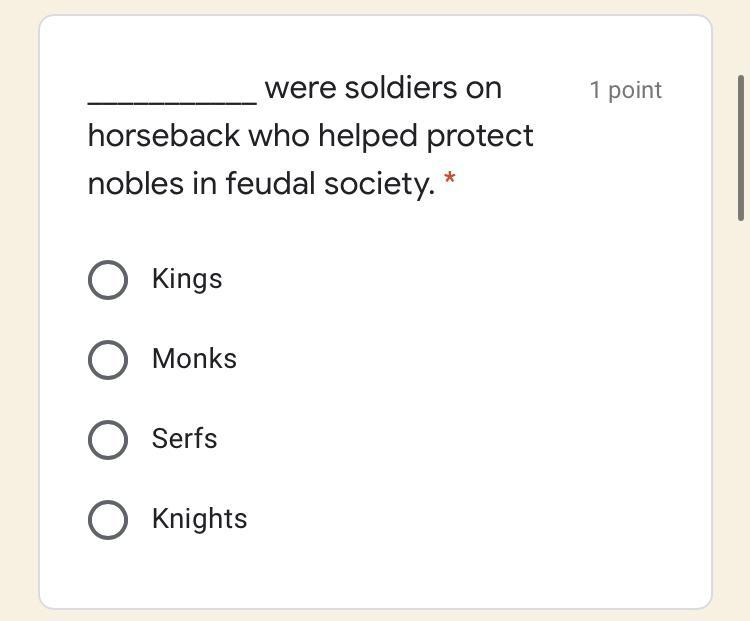Click the "Serfs" answer label text
The height and width of the screenshot is (621, 750).
(x=184, y=439)
